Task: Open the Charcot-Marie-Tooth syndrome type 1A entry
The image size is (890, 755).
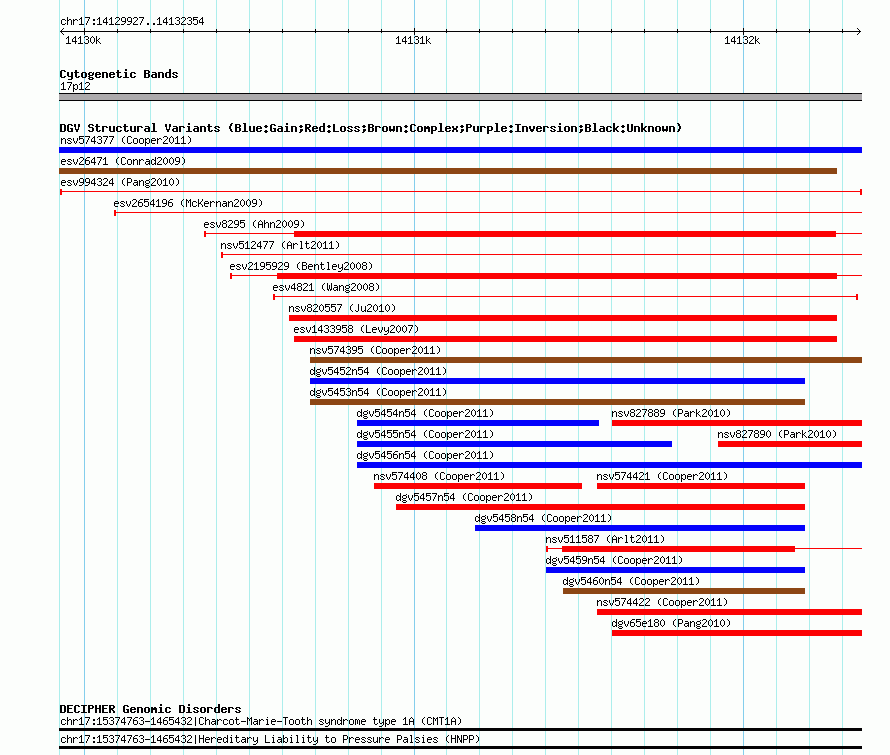Action: 261,722
